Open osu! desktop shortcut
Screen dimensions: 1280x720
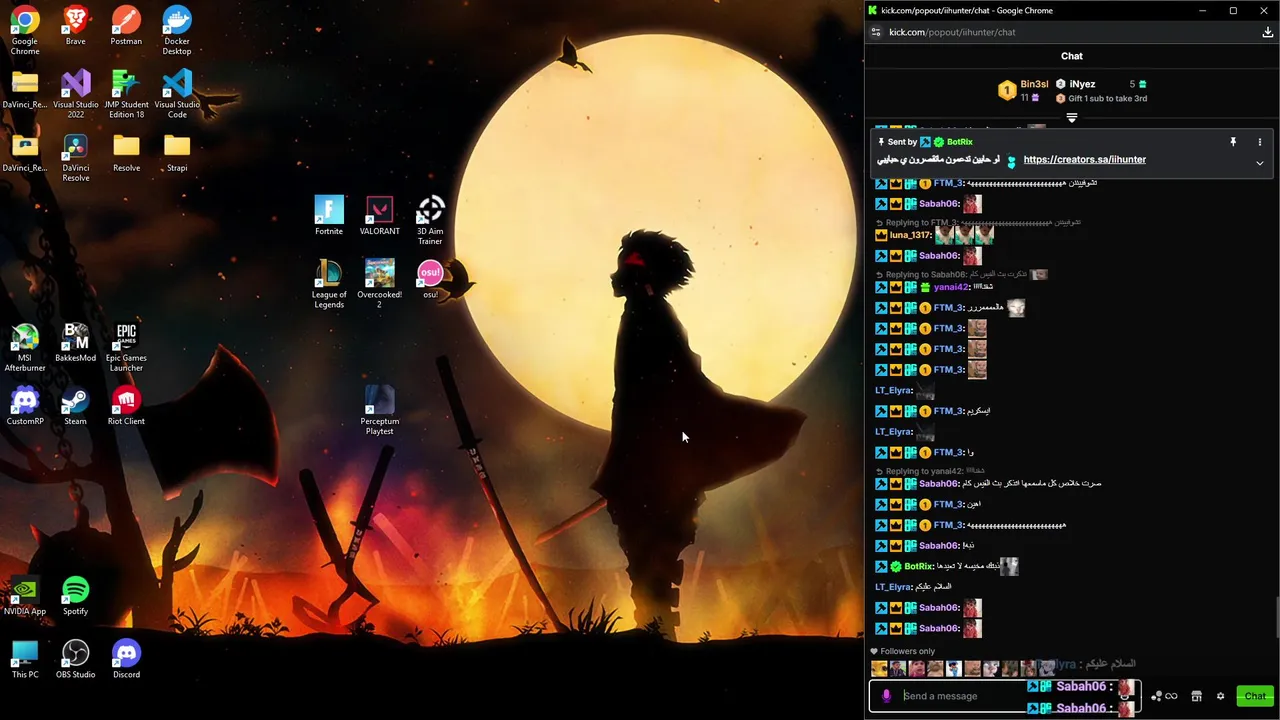430,280
